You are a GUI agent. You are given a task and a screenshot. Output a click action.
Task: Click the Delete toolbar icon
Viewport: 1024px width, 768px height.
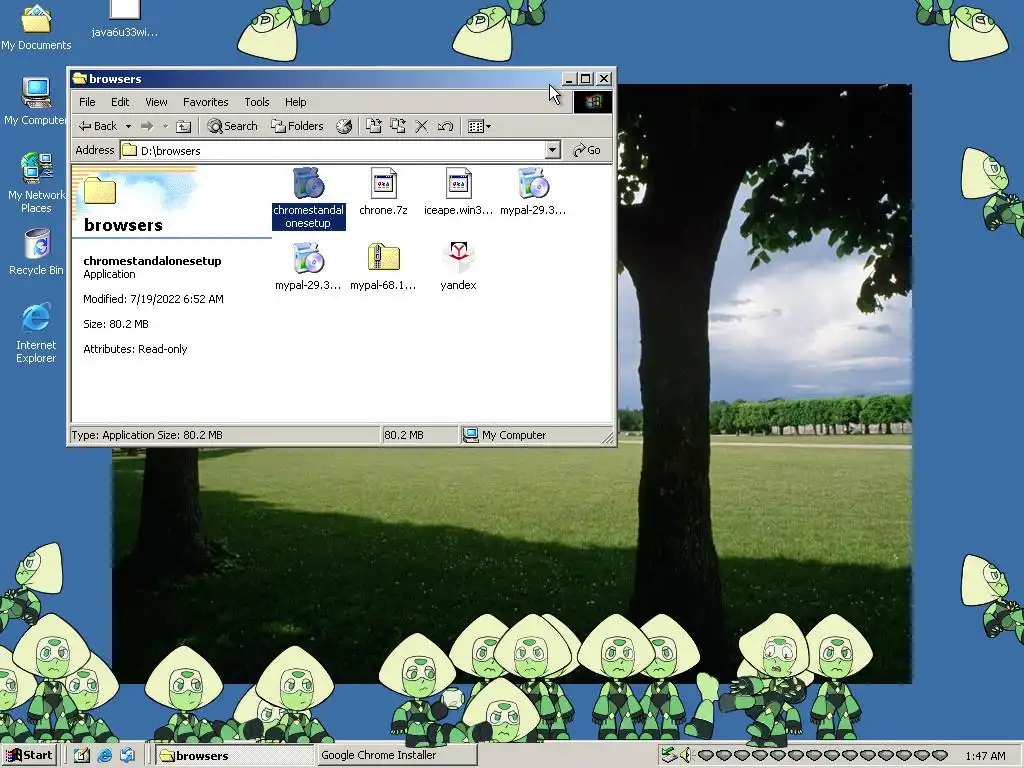click(x=422, y=126)
